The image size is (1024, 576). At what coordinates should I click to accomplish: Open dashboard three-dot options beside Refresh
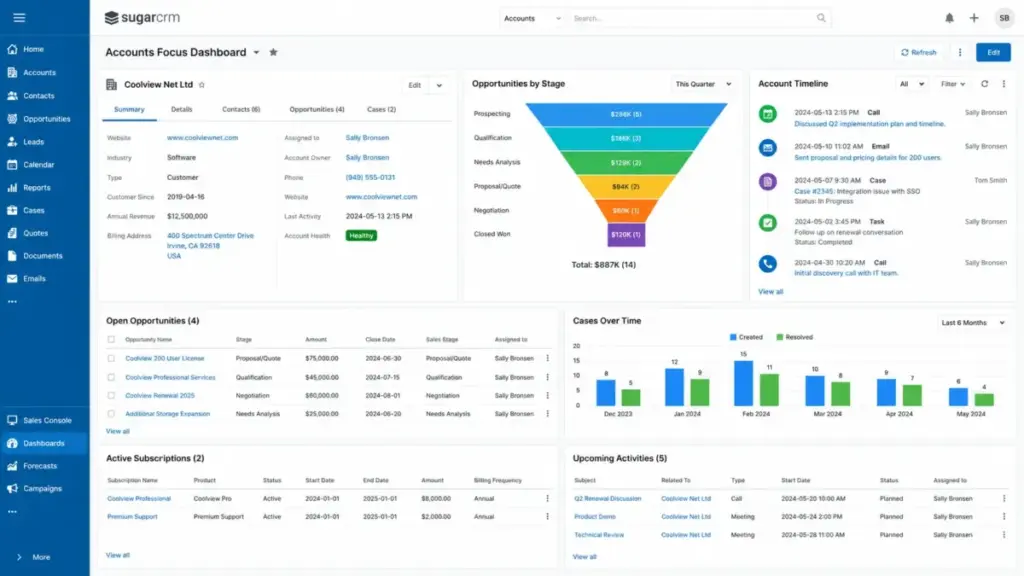(x=959, y=52)
